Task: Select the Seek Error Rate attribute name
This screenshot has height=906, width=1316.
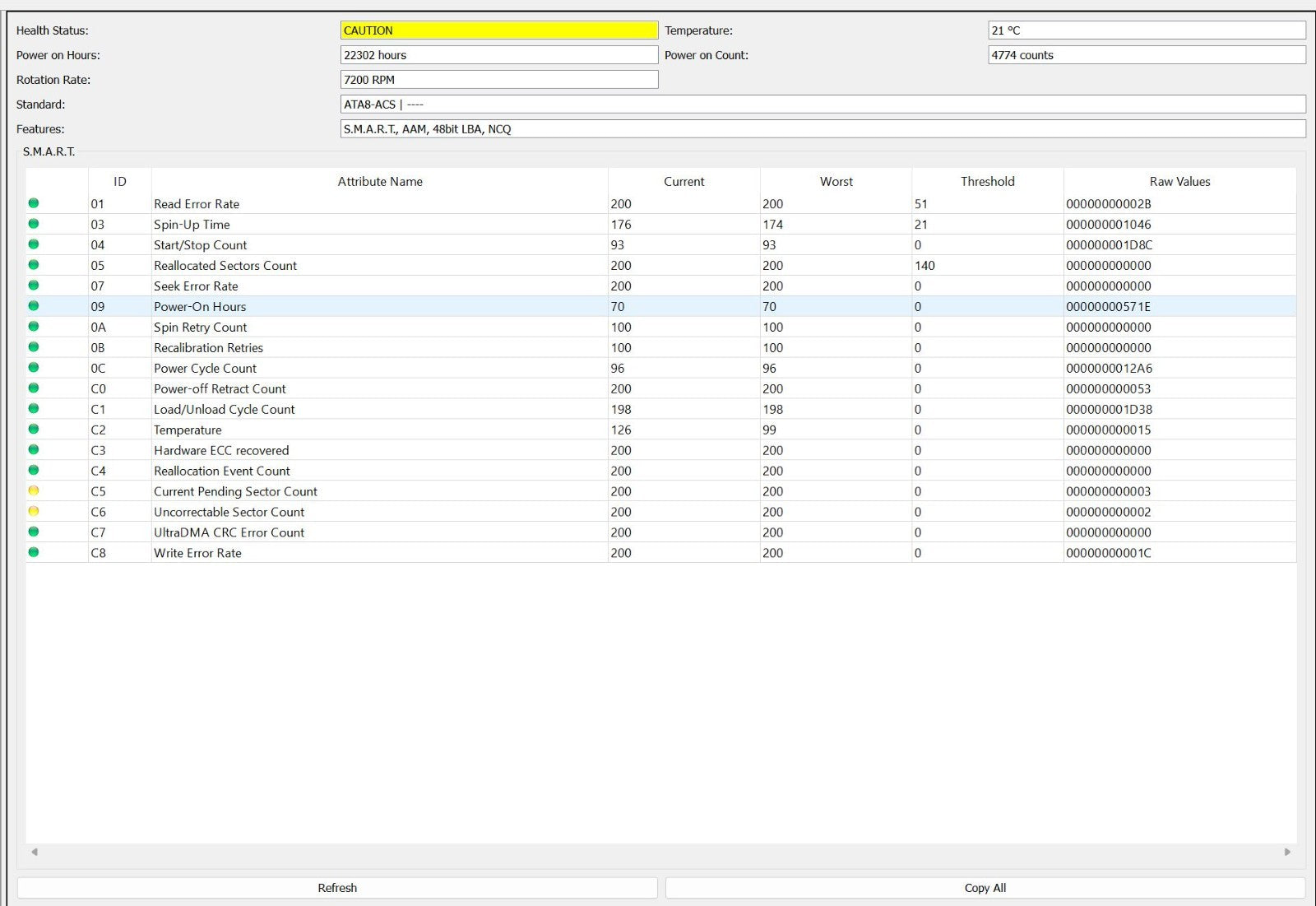Action: pos(196,286)
